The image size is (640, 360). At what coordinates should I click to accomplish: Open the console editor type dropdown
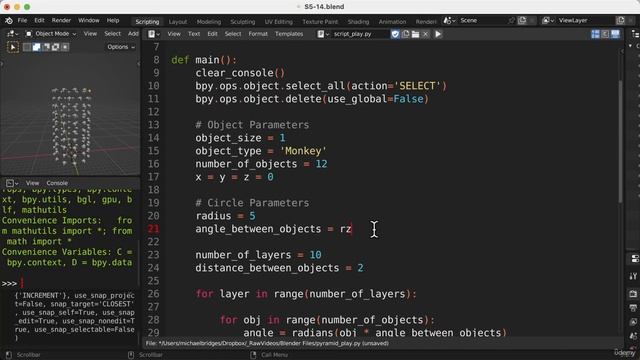click(12, 183)
